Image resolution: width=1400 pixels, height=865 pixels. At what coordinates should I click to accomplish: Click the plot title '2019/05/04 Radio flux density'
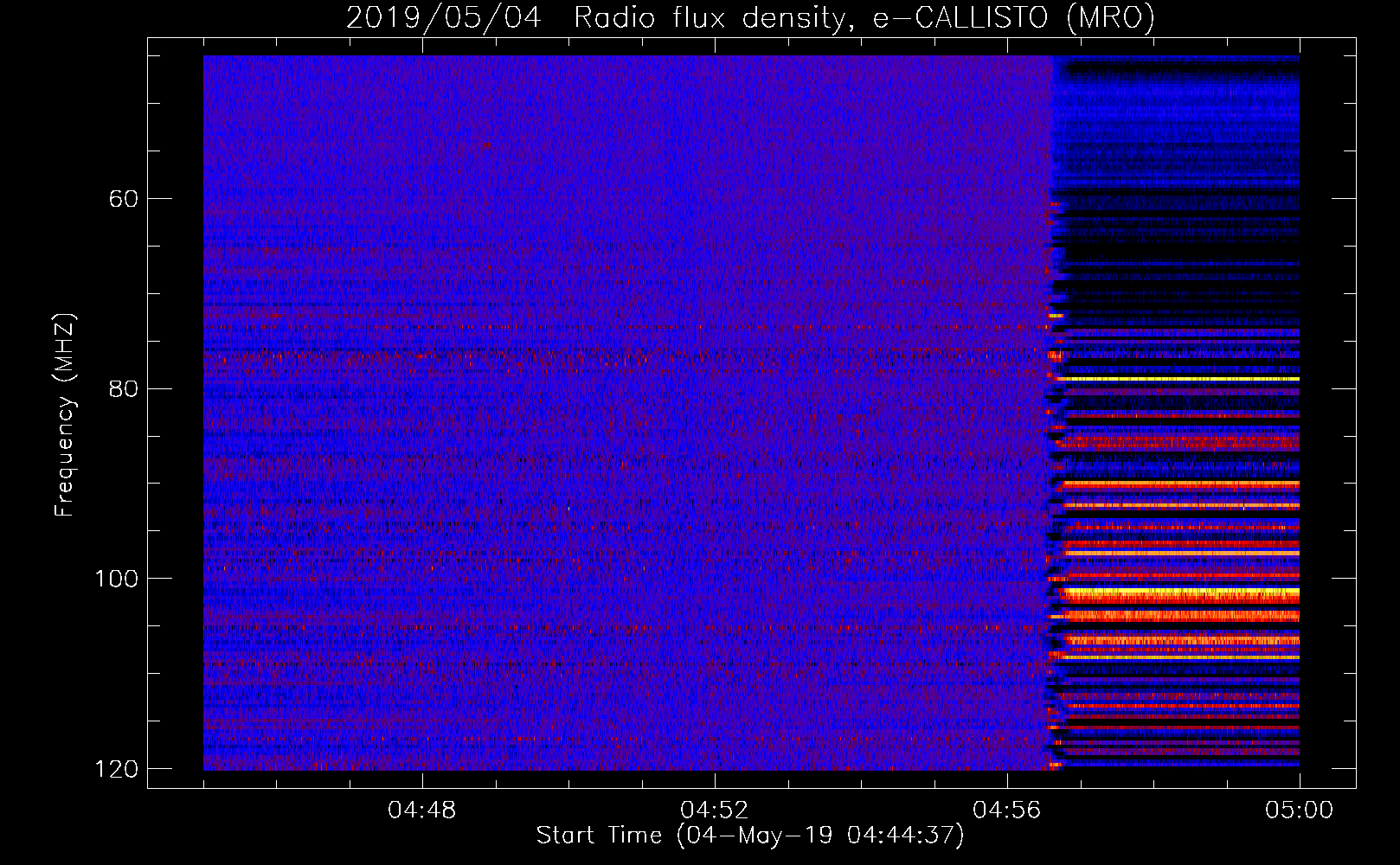750,17
